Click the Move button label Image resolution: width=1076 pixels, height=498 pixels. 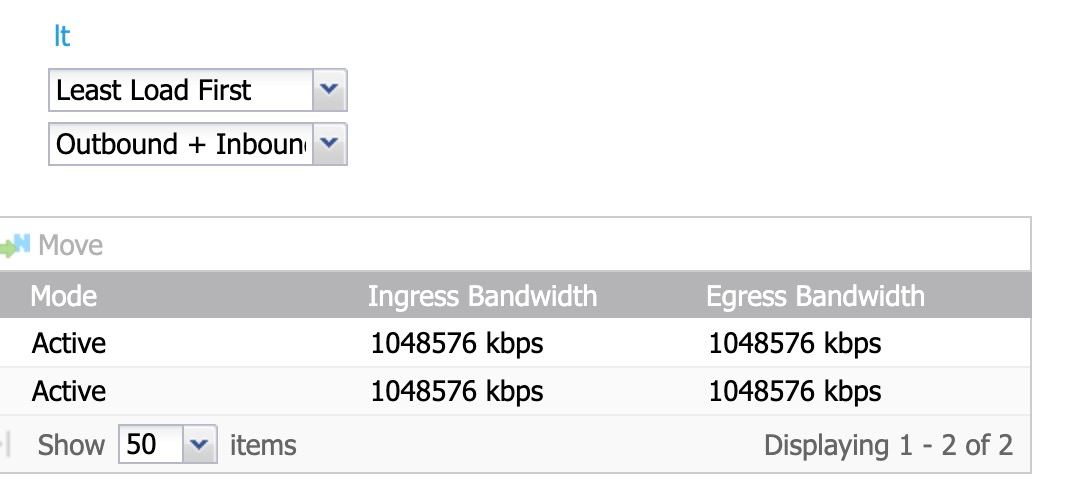70,245
